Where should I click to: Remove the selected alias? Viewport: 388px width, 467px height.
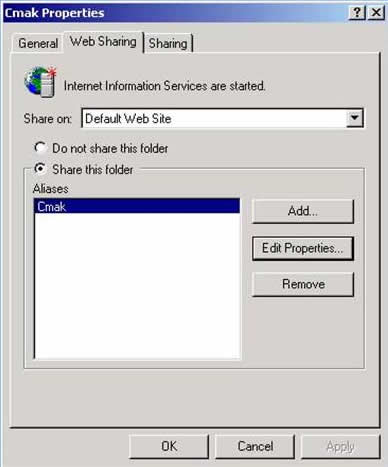(303, 284)
